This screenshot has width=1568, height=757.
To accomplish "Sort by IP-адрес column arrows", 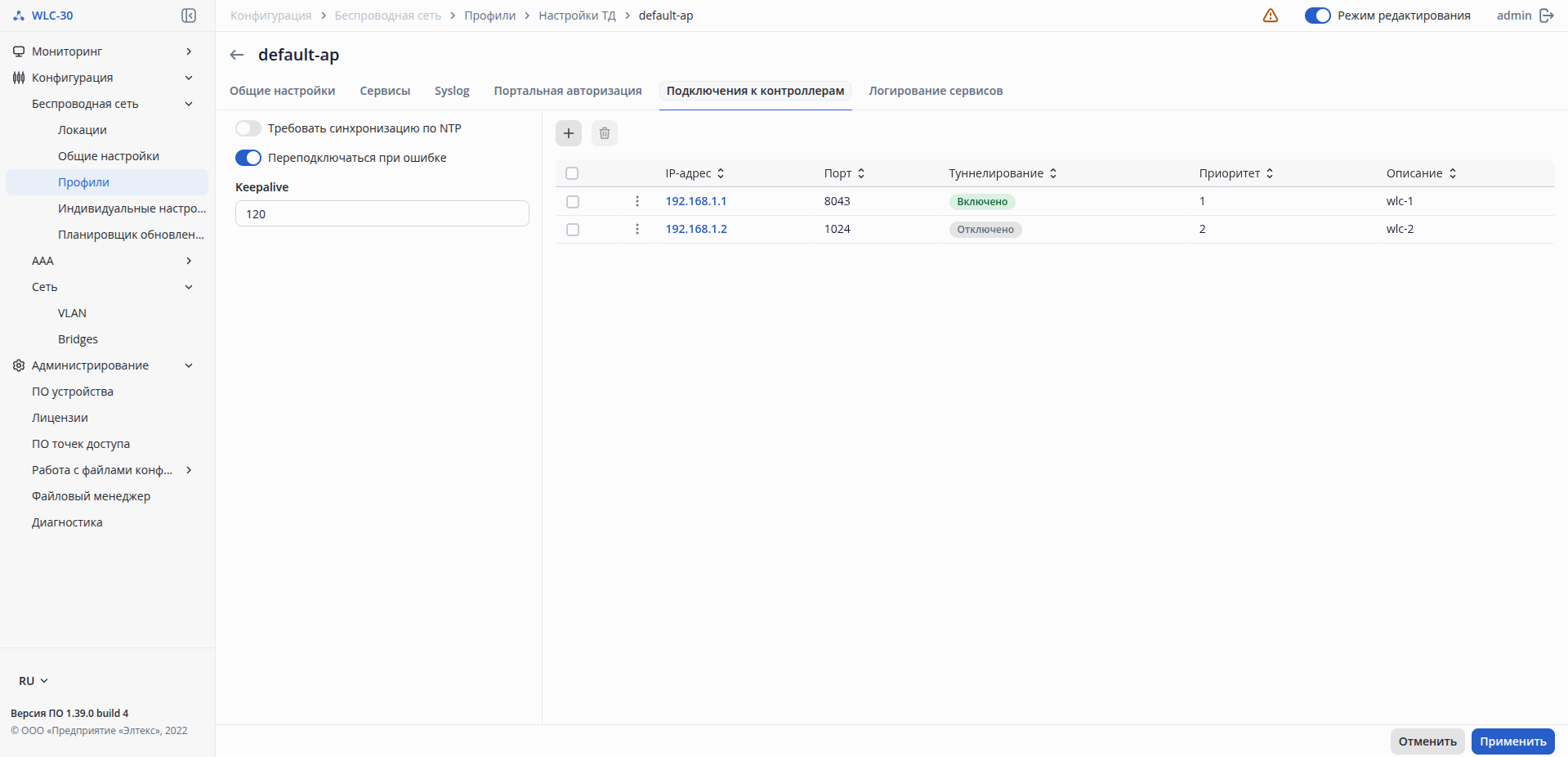I will pyautogui.click(x=721, y=173).
